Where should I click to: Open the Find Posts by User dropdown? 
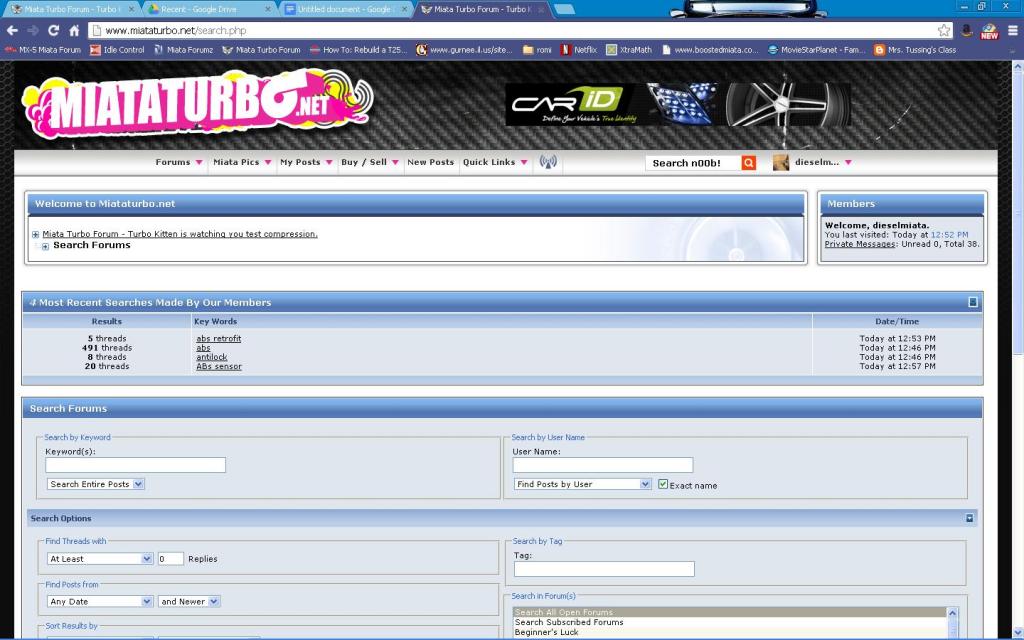click(583, 484)
